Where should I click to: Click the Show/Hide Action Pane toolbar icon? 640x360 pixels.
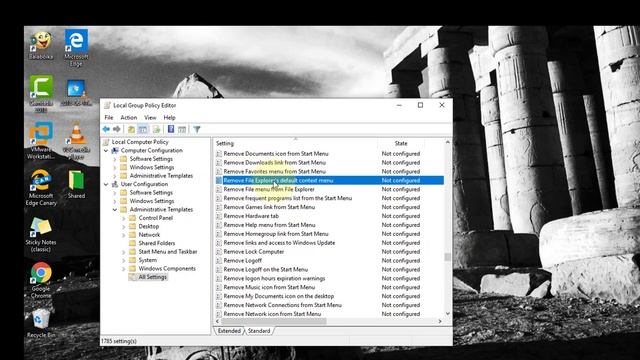pyautogui.click(x=182, y=129)
